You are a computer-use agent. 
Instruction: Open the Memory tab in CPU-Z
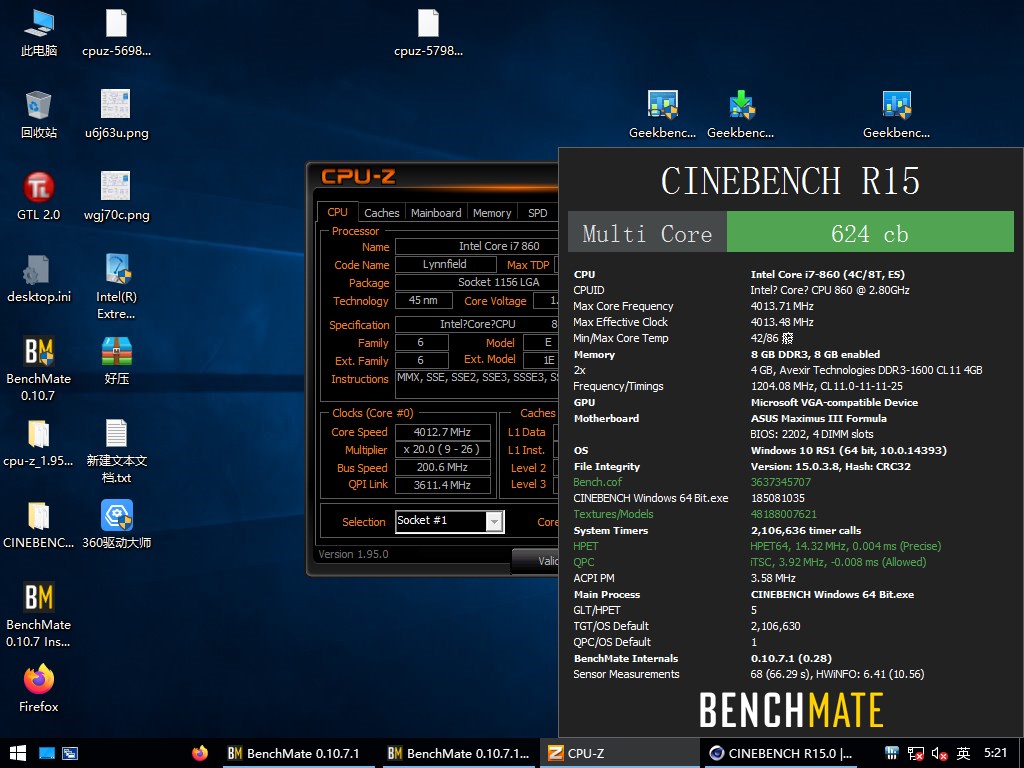point(492,213)
